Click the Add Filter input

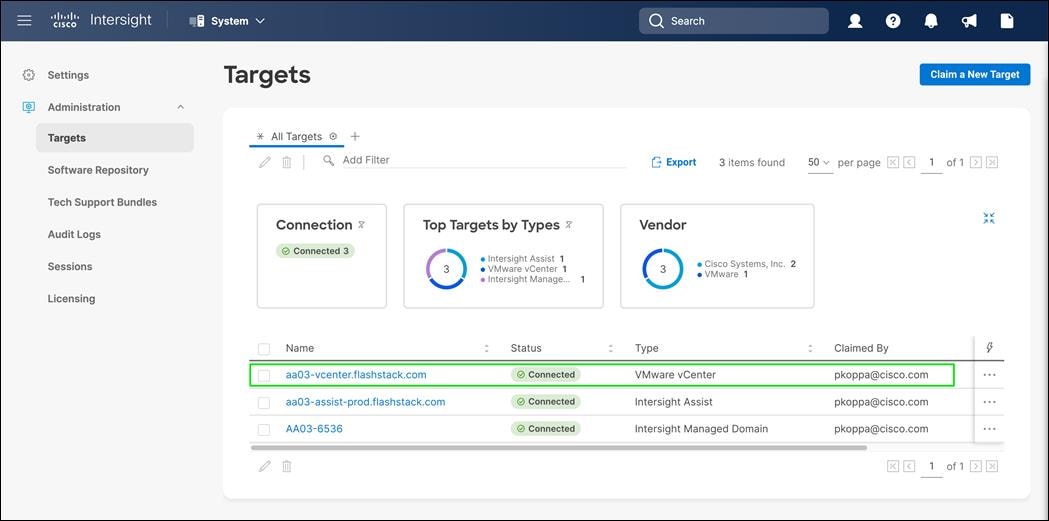point(484,161)
